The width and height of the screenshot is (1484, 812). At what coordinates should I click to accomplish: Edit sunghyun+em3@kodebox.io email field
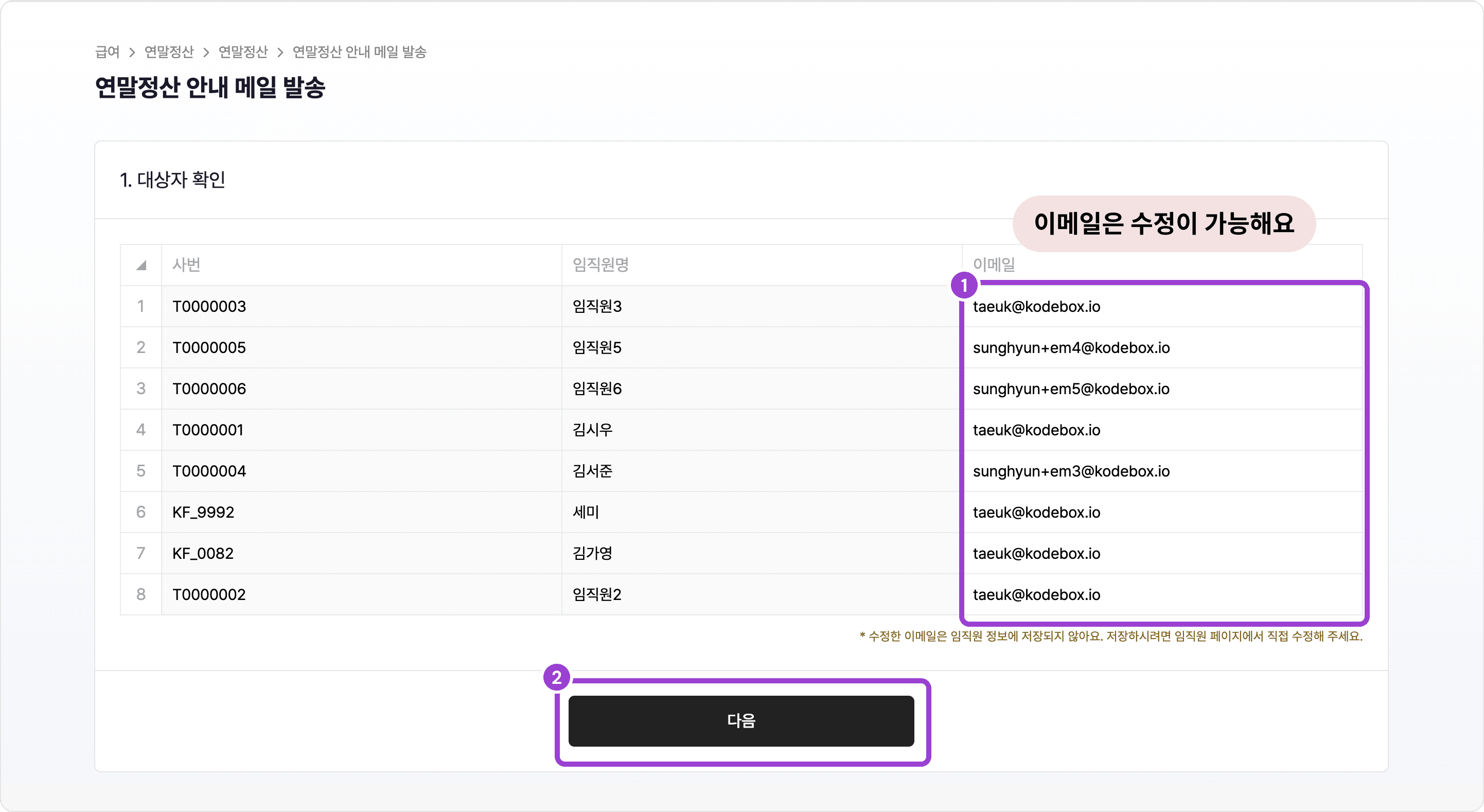1161,471
